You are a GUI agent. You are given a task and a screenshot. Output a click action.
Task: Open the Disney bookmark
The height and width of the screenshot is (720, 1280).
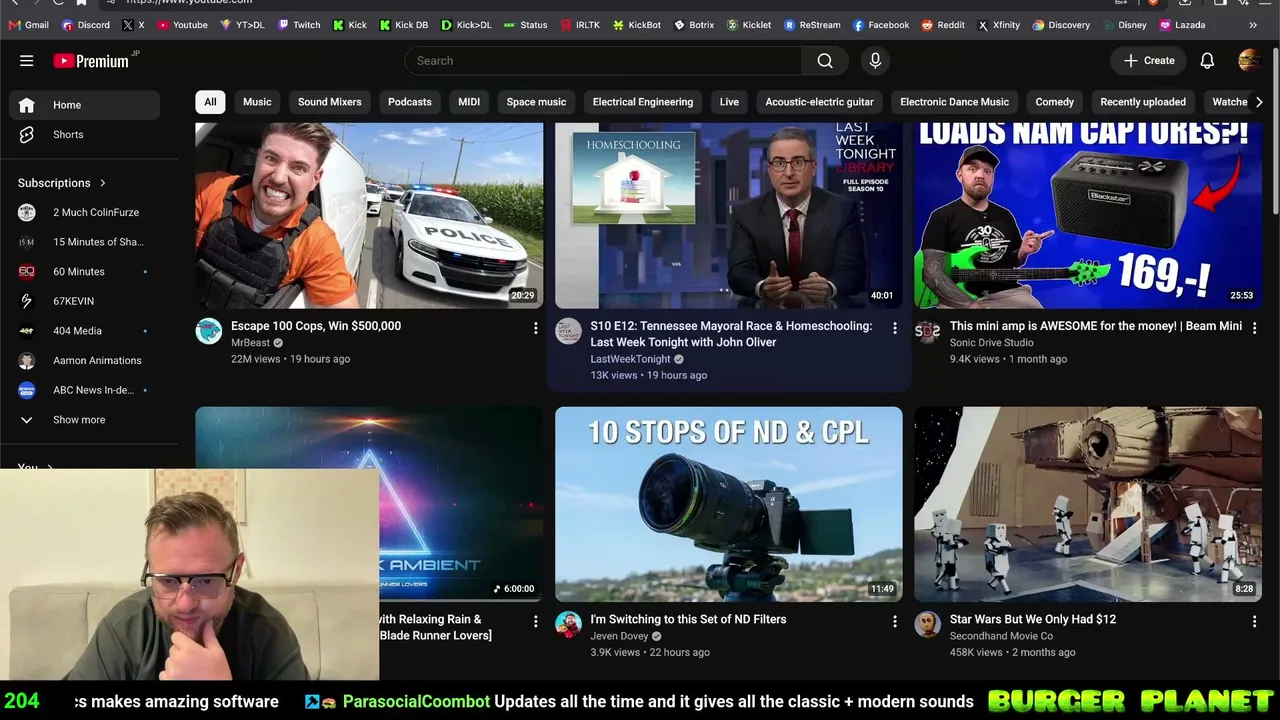click(1124, 25)
